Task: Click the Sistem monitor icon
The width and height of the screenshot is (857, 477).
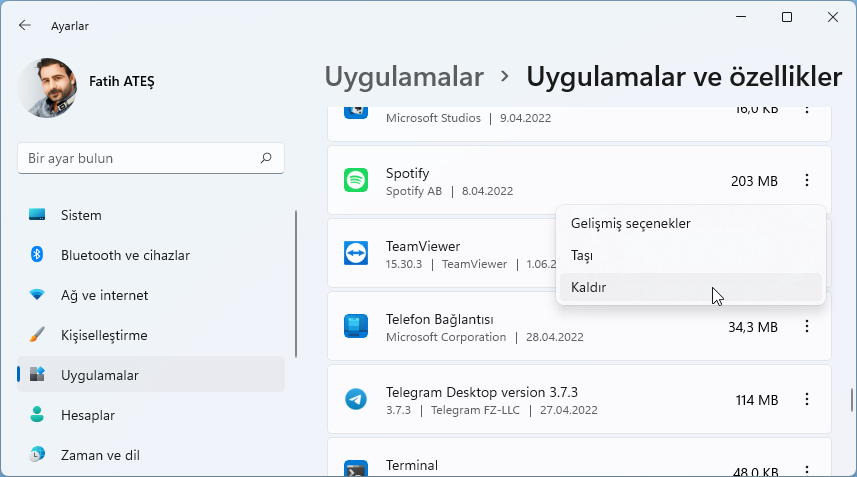Action: point(37,214)
